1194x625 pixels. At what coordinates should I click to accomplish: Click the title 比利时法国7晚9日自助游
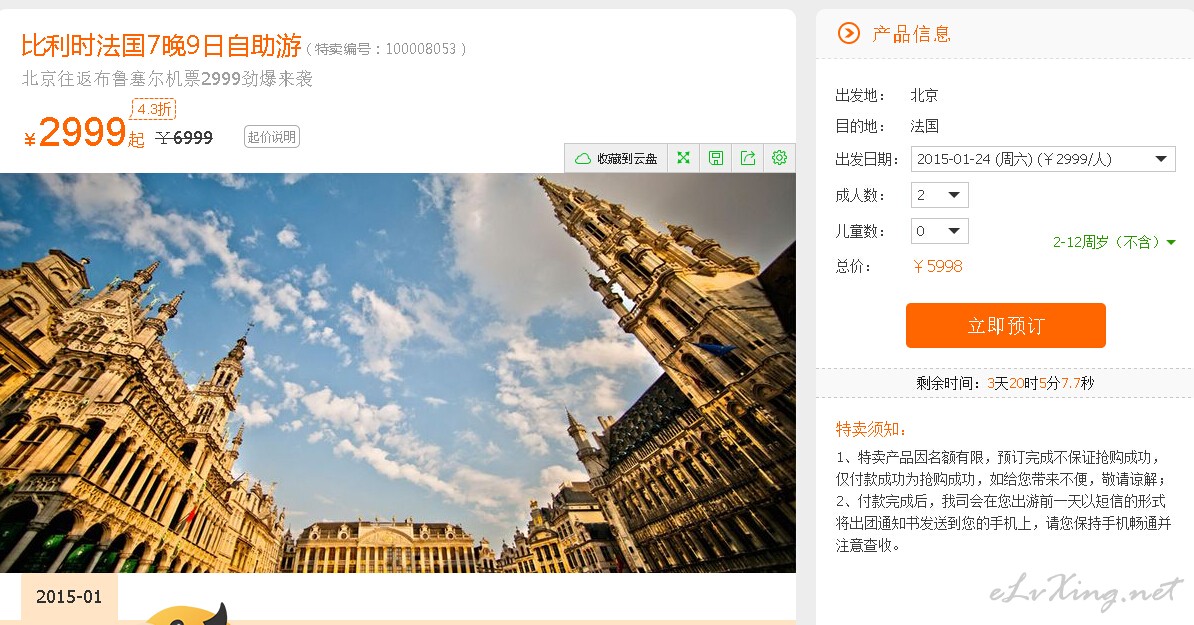tap(161, 46)
